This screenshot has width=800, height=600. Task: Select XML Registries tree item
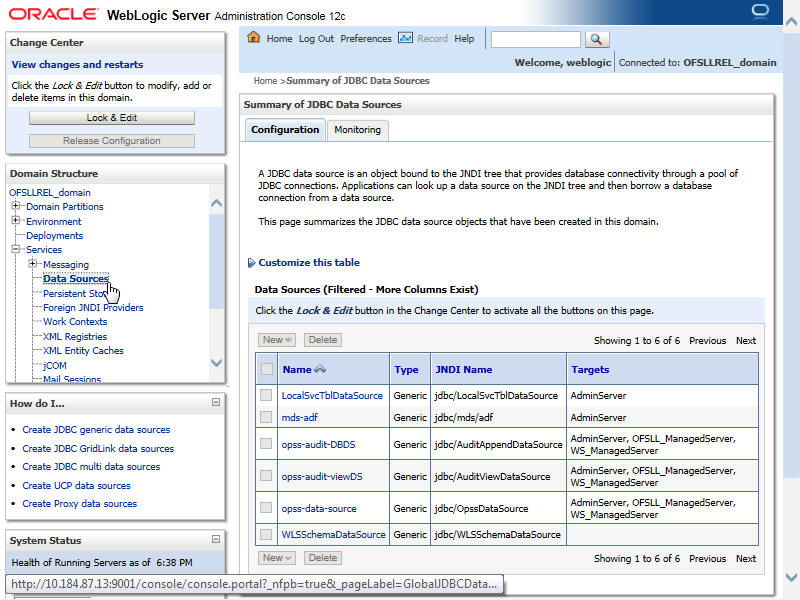coord(75,337)
